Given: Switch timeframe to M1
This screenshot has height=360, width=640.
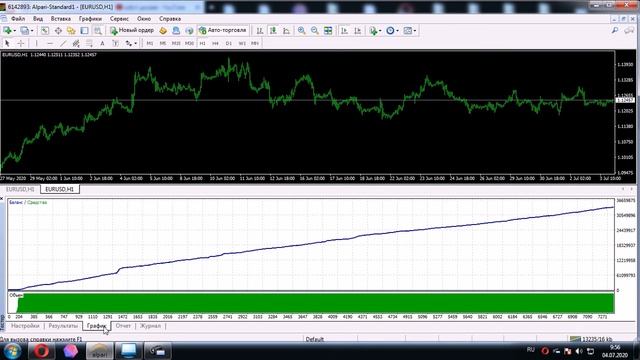Looking at the screenshot, I should [x=150, y=43].
